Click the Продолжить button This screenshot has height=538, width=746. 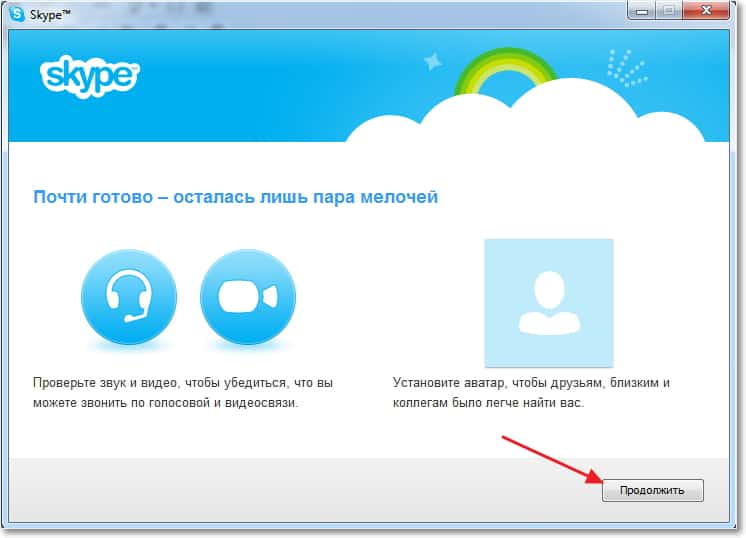pyautogui.click(x=652, y=490)
